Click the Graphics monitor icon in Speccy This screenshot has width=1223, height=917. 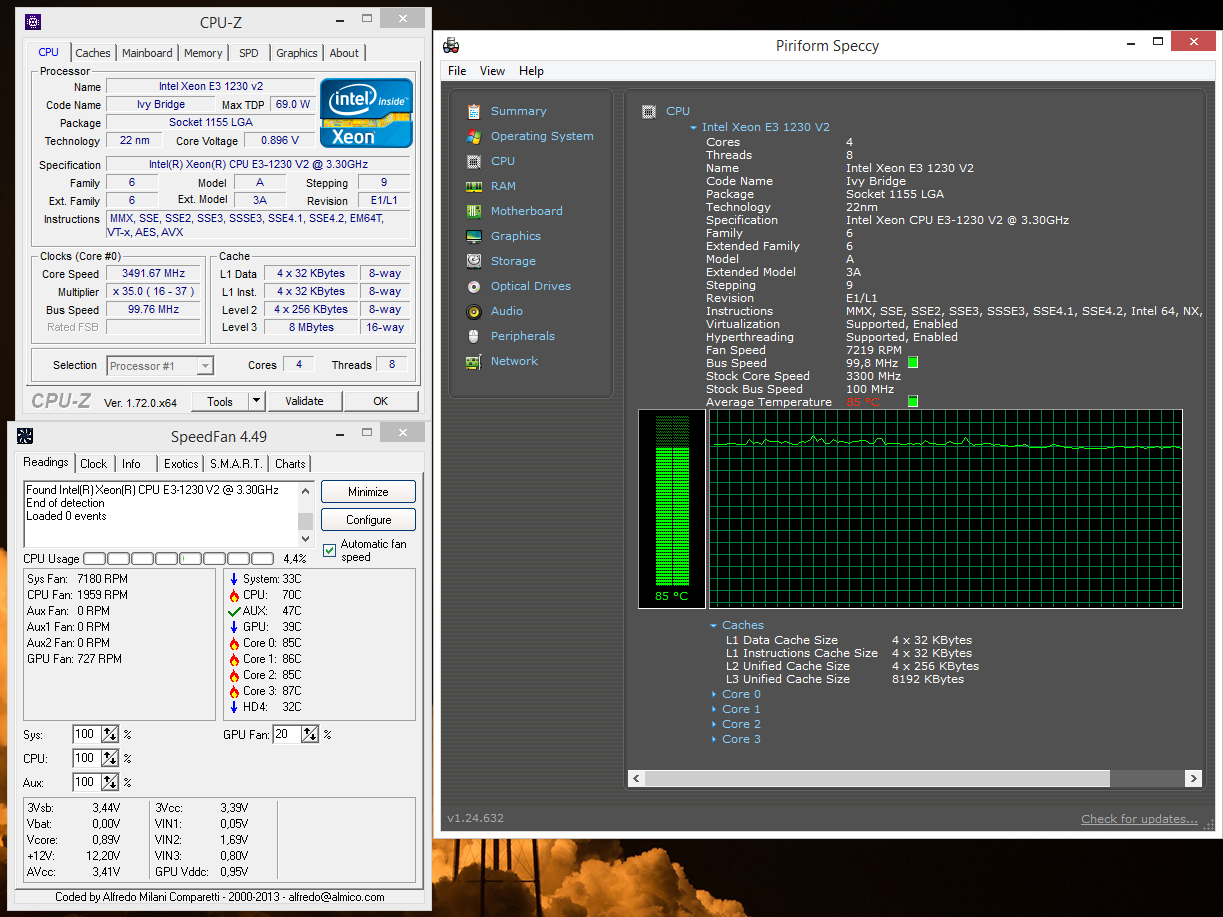[x=474, y=236]
